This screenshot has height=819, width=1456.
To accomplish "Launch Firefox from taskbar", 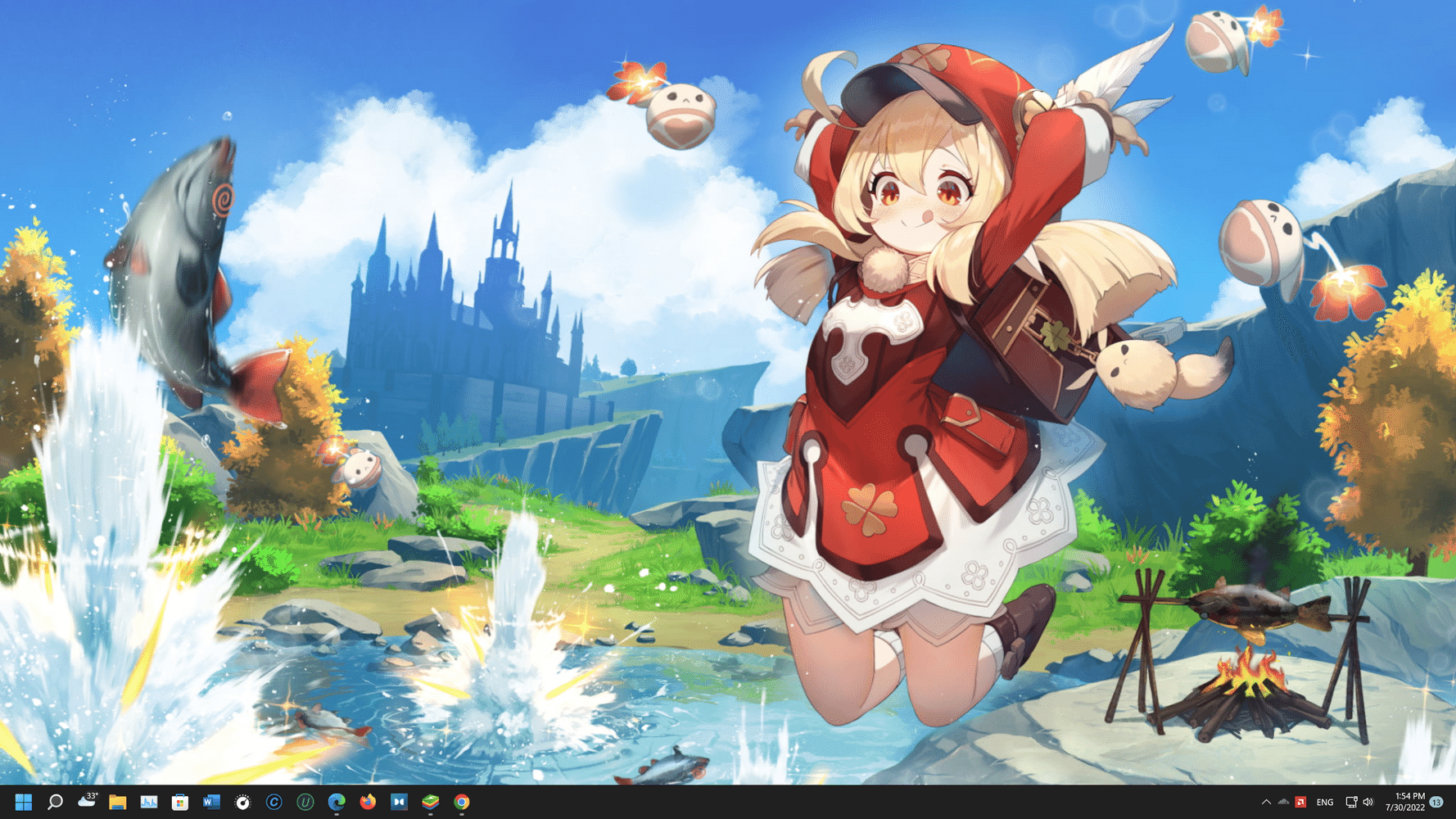I will pyautogui.click(x=368, y=802).
